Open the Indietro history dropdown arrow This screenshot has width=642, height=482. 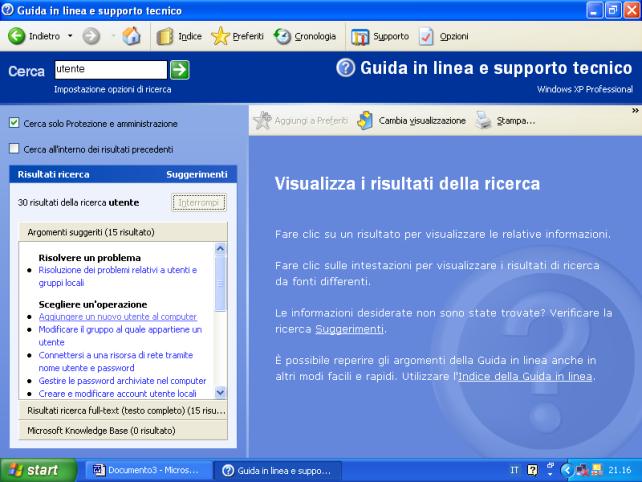click(x=70, y=36)
